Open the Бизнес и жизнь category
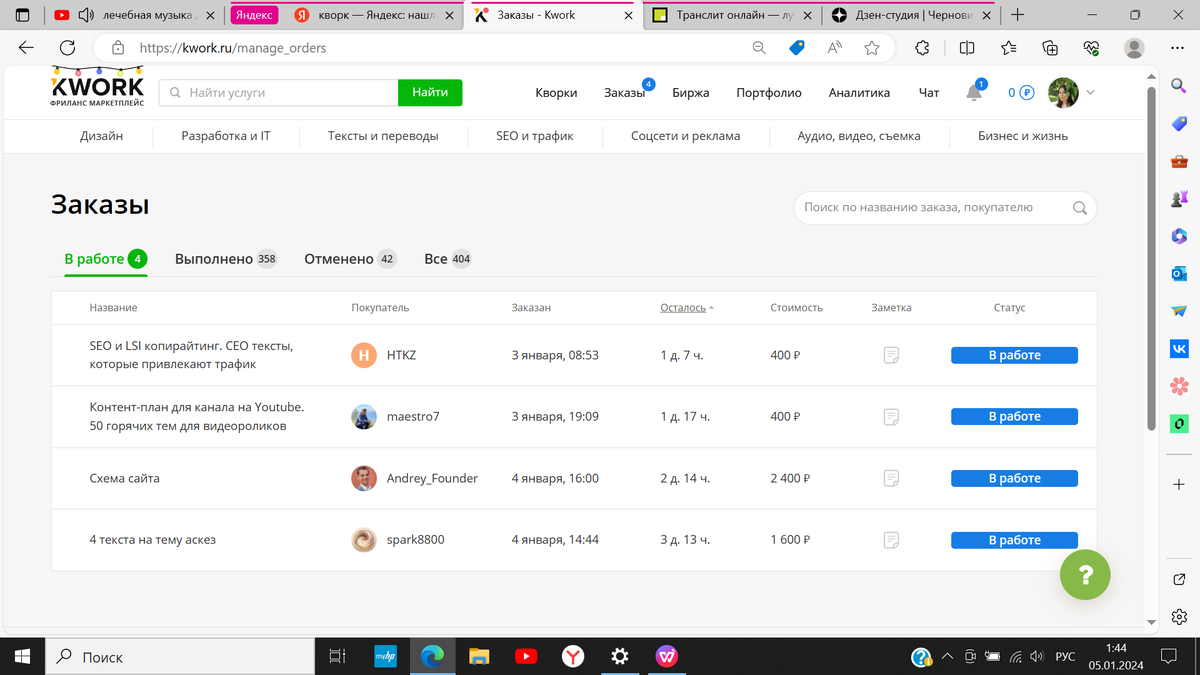Image resolution: width=1200 pixels, height=675 pixels. coord(1023,136)
